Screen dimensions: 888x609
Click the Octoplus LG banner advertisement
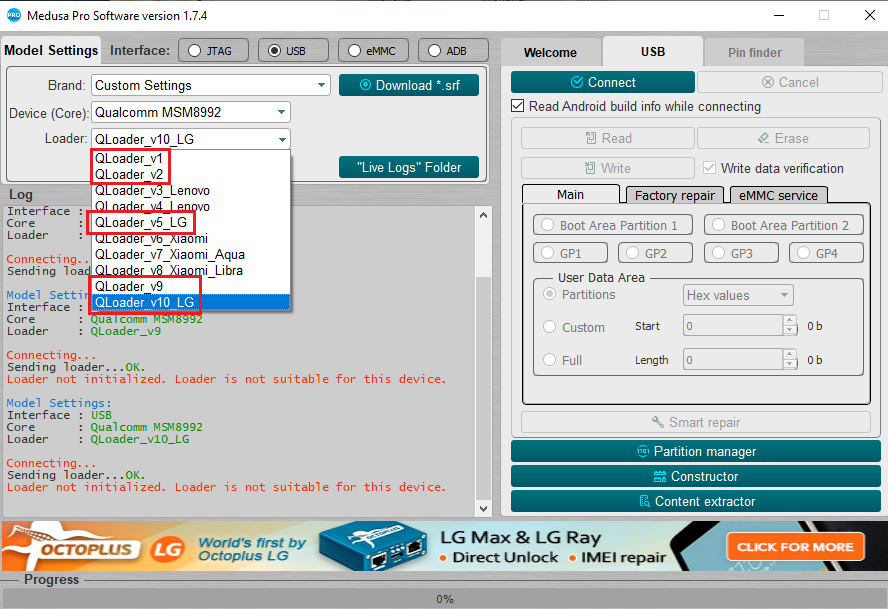tap(444, 546)
